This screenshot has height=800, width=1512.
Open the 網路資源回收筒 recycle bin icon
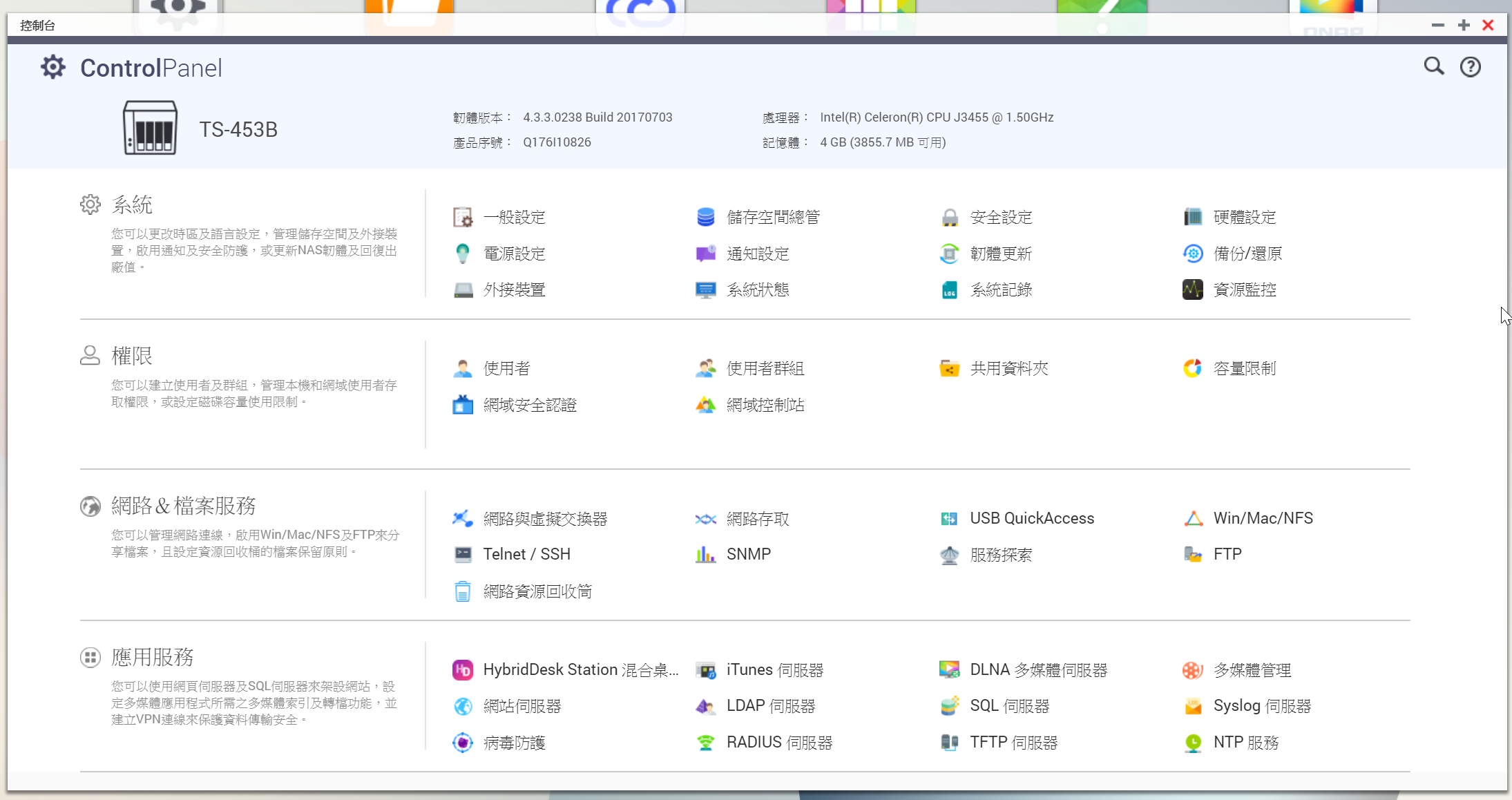pyautogui.click(x=462, y=591)
